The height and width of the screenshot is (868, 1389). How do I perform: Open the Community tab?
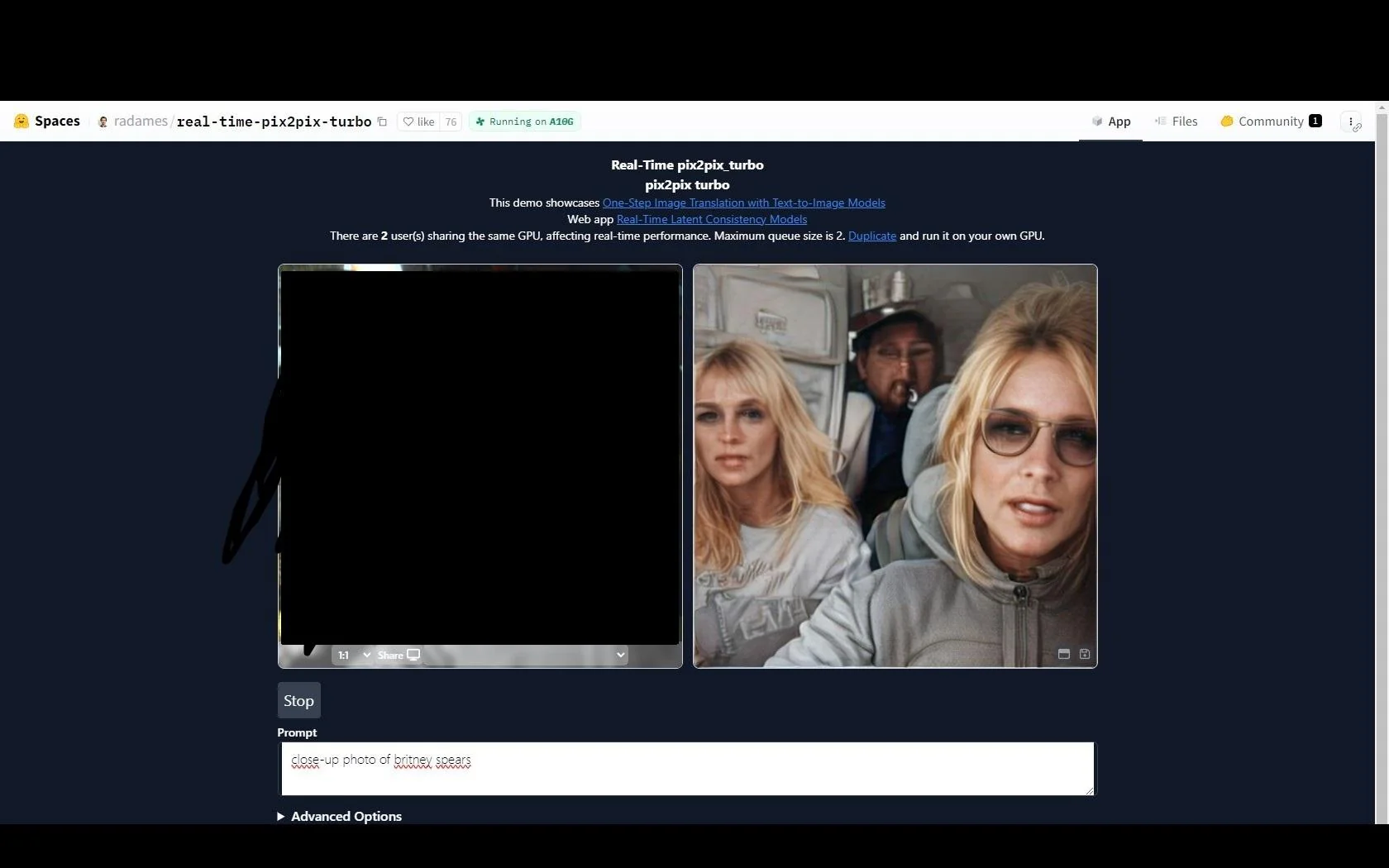(1271, 122)
